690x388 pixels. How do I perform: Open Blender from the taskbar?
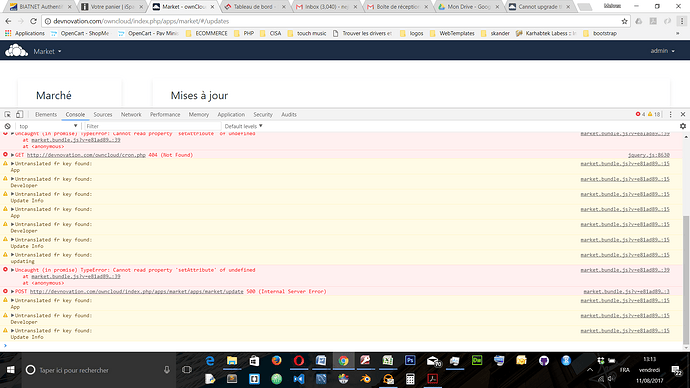point(365,379)
